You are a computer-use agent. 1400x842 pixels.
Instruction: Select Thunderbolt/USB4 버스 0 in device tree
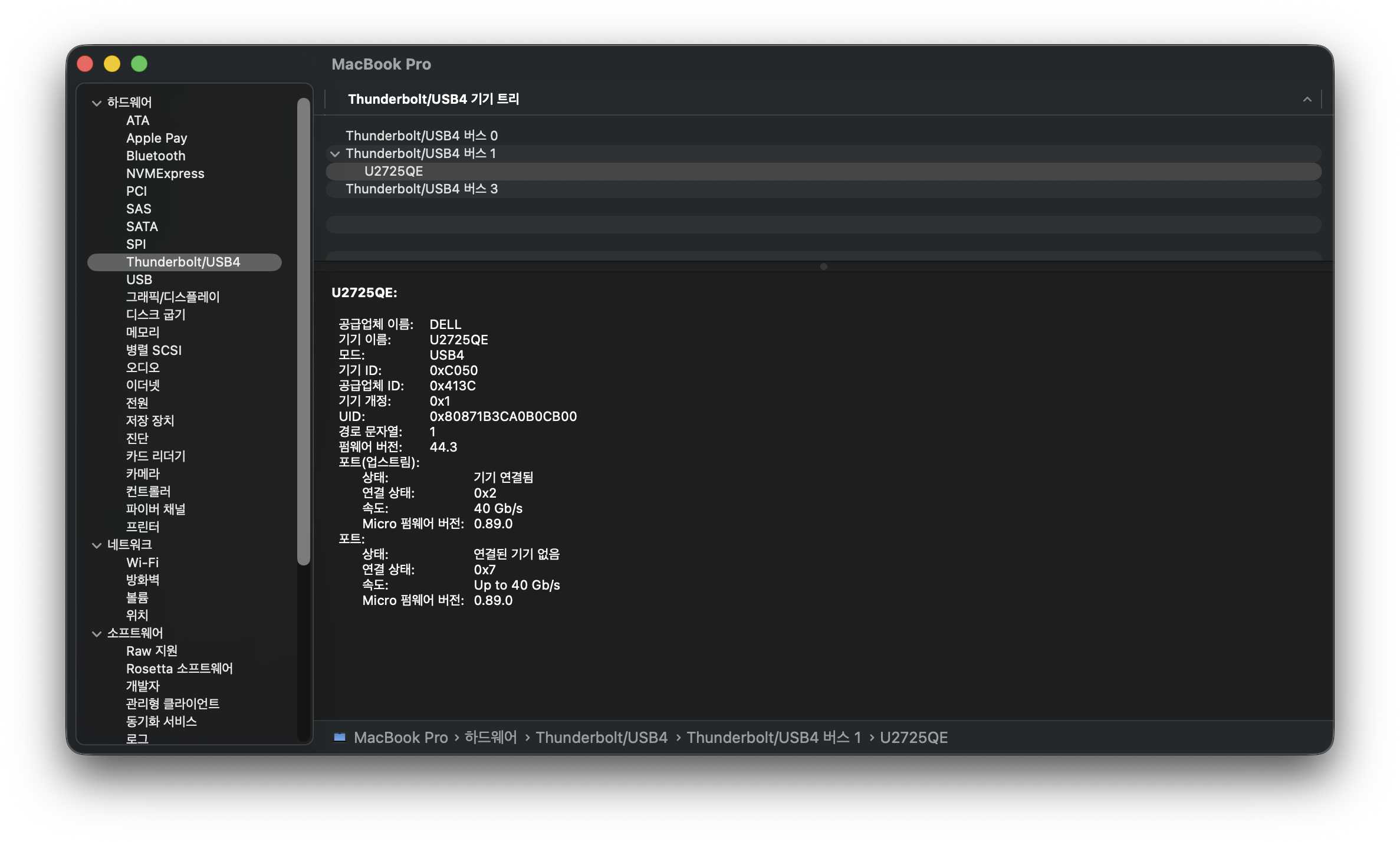pos(421,136)
